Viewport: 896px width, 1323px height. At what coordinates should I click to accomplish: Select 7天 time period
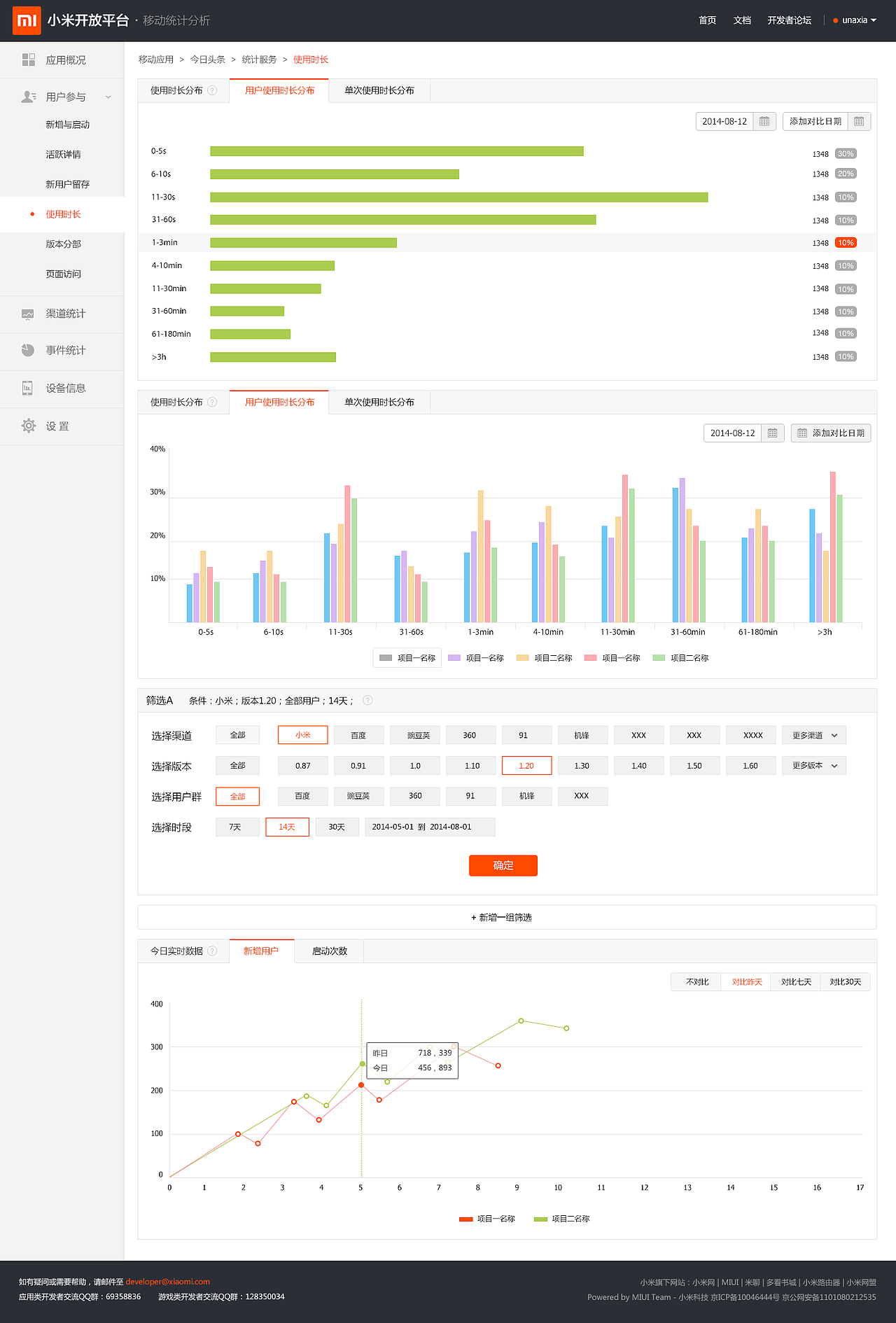[237, 827]
